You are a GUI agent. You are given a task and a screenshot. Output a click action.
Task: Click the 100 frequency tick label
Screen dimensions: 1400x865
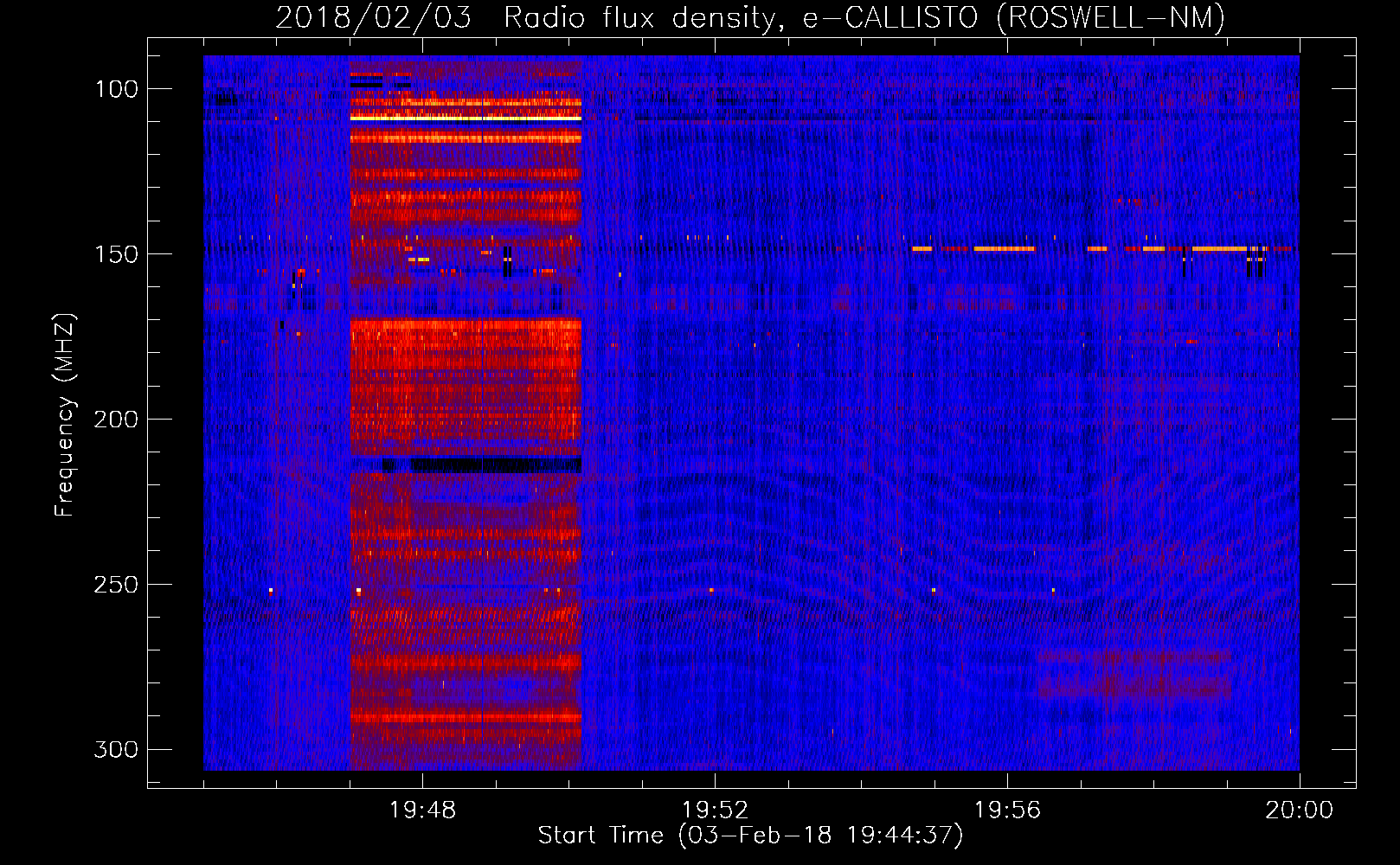116,89
